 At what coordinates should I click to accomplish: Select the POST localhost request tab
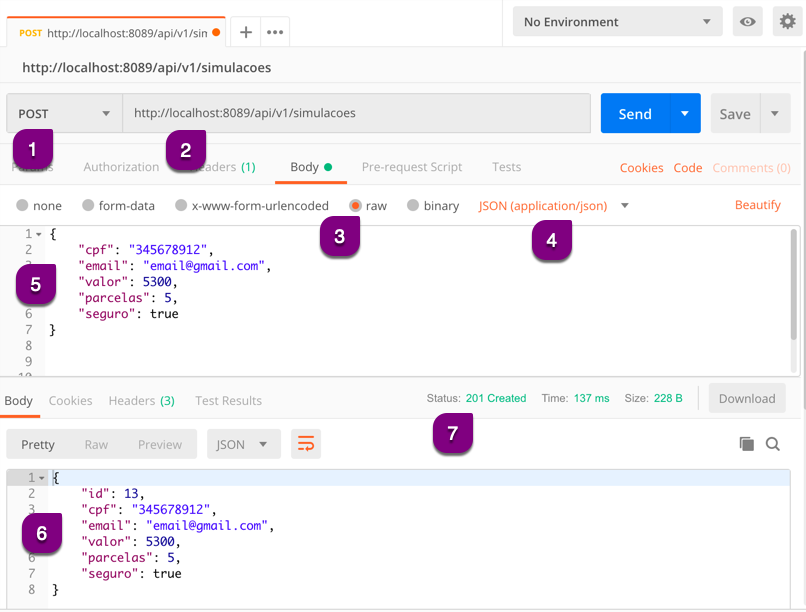[116, 33]
